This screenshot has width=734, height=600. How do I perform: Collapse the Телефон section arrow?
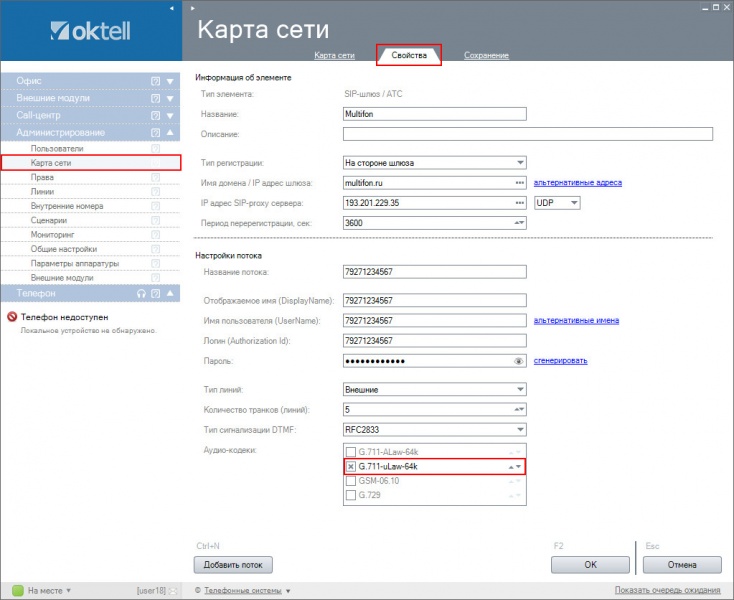tap(170, 293)
